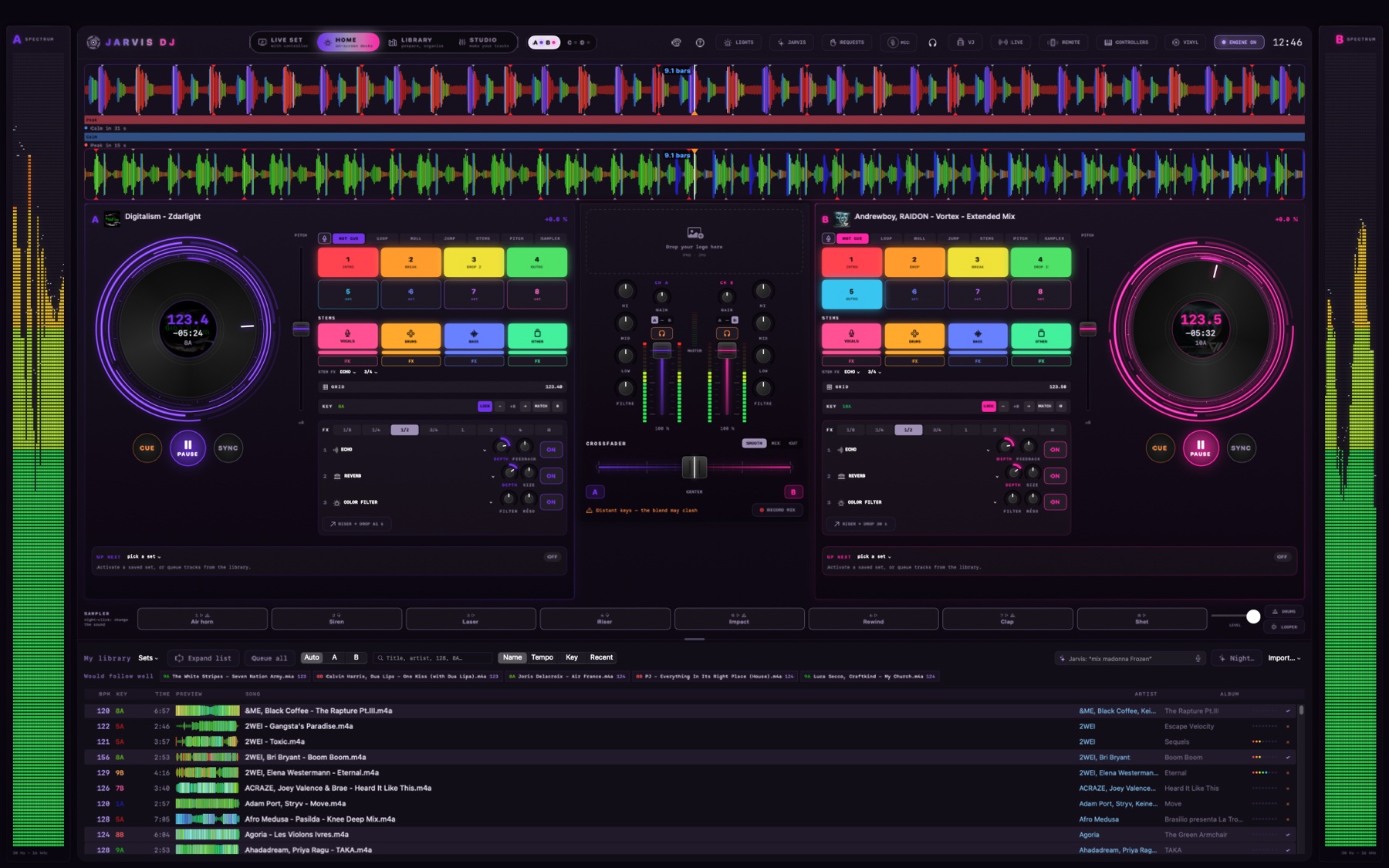Open the Import dropdown menu
The image size is (1389, 868).
1284,658
